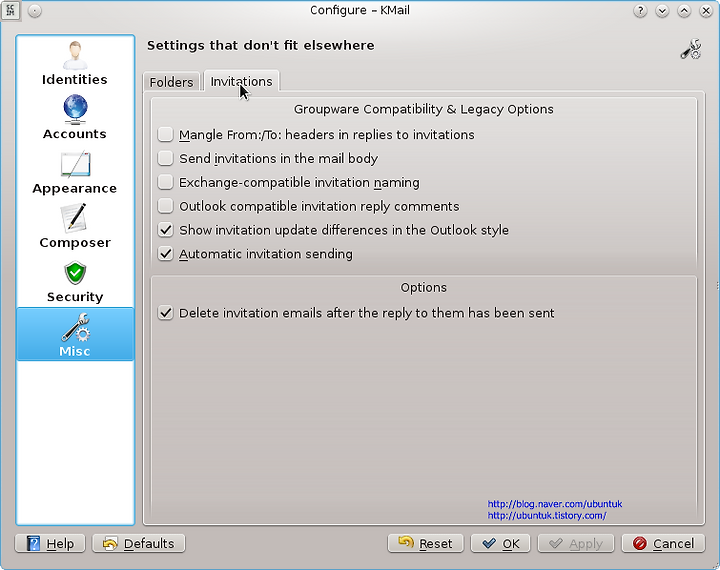Select the Misc settings page
The width and height of the screenshot is (720, 570).
(75, 334)
